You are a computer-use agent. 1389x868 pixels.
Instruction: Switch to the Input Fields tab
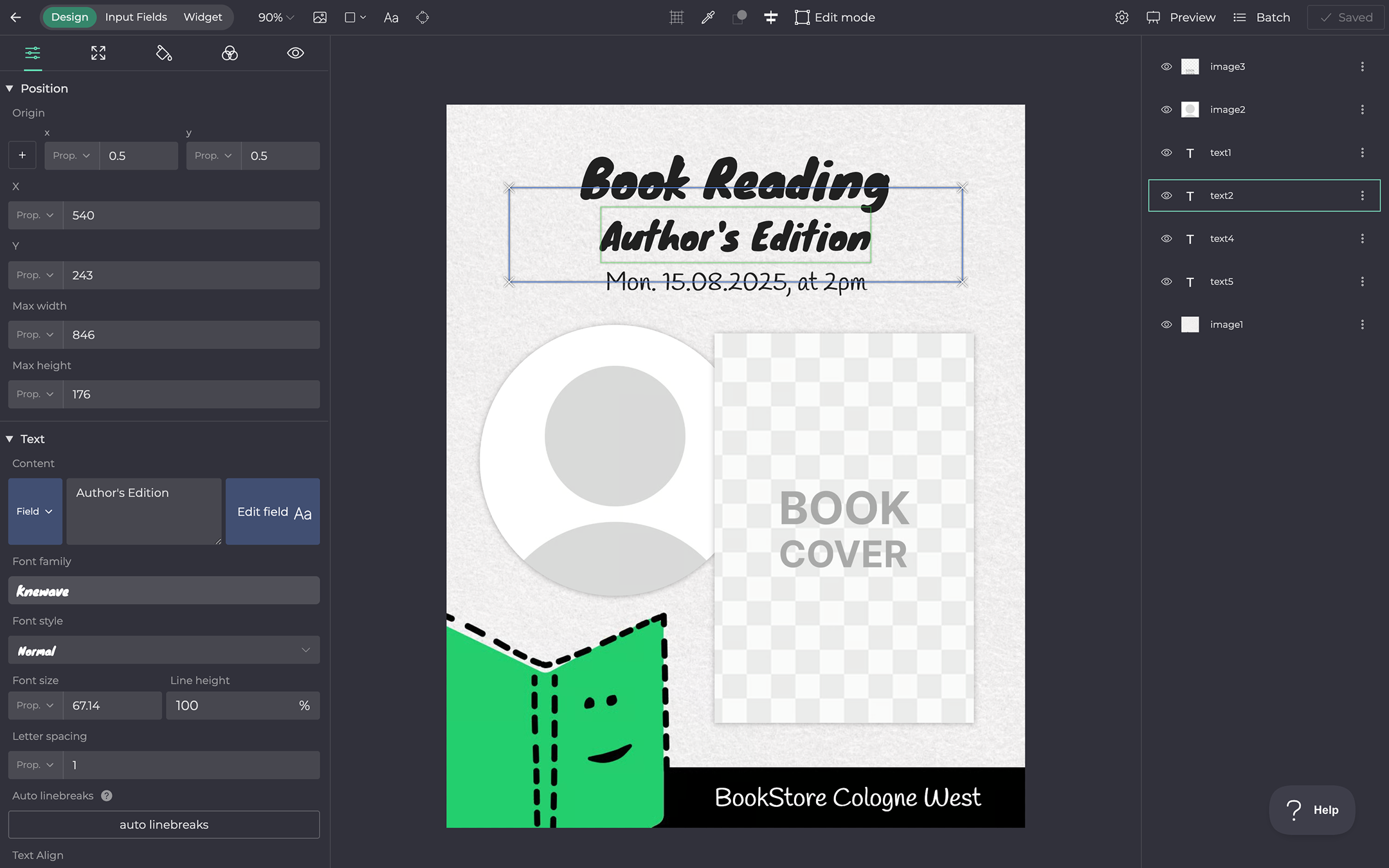136,17
